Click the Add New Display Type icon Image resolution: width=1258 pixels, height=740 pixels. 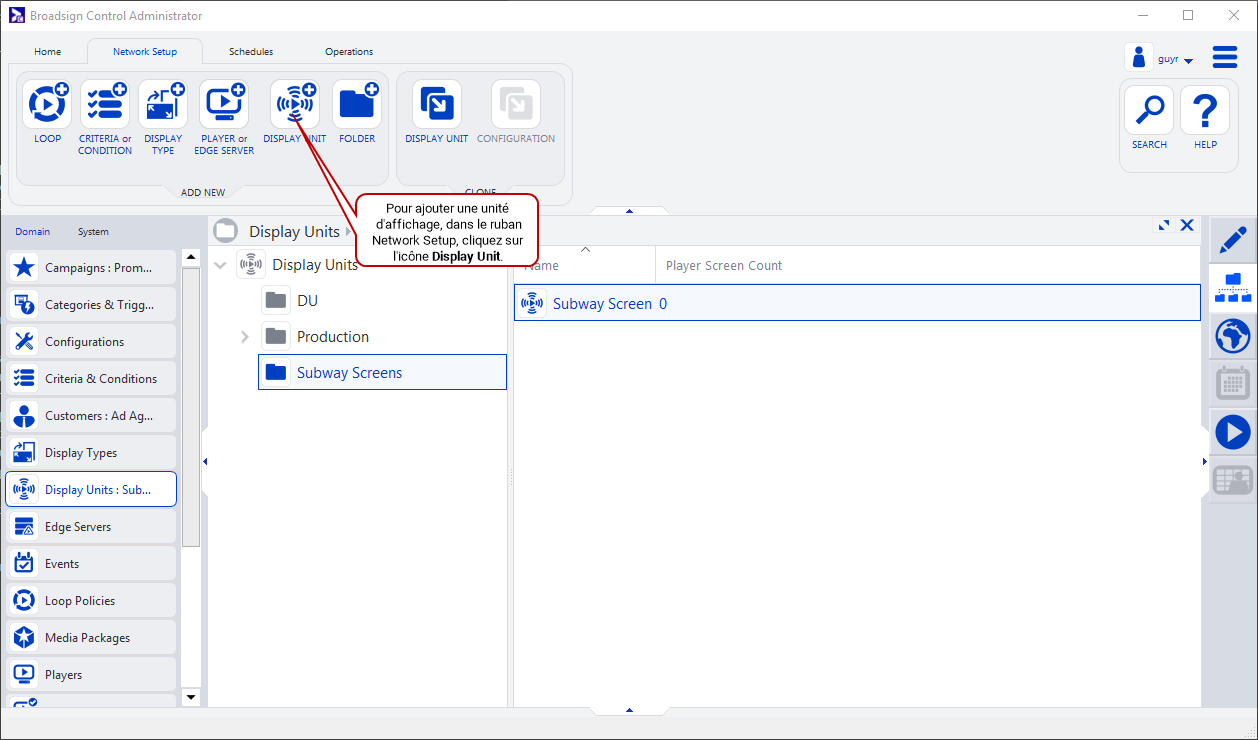point(163,104)
